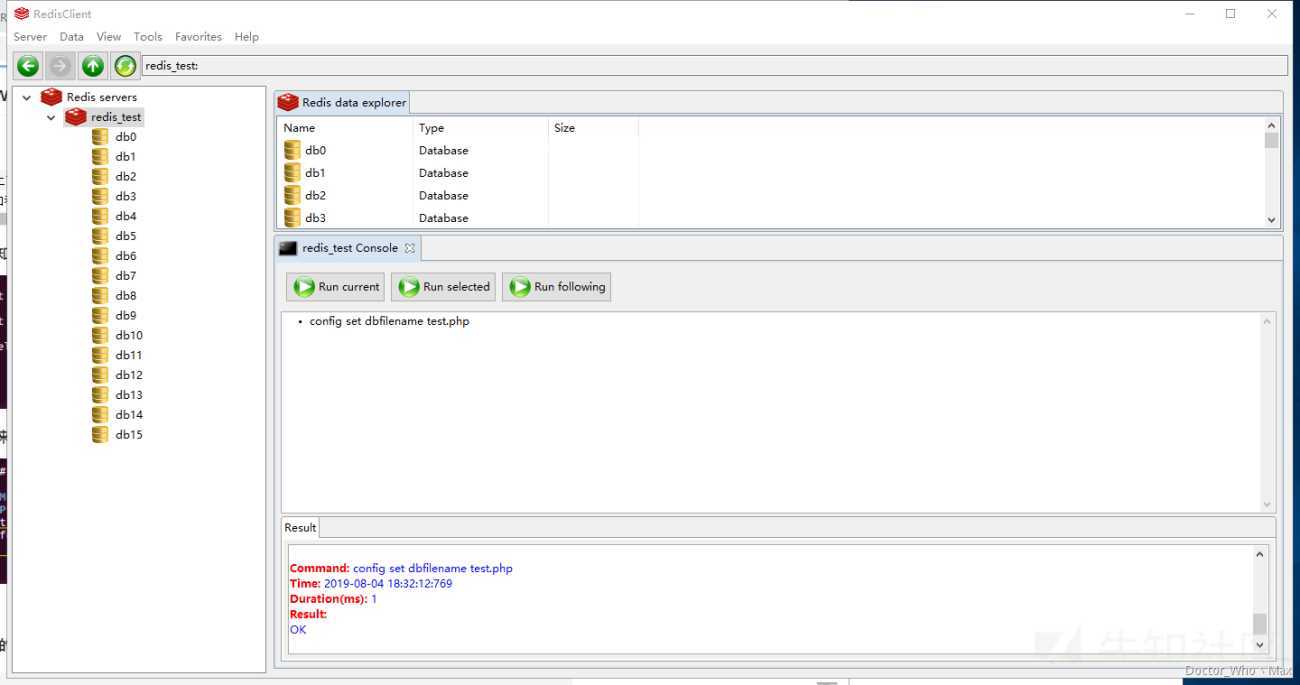The image size is (1300, 685).
Task: Click the 'Database' type cell for db2
Action: click(444, 196)
